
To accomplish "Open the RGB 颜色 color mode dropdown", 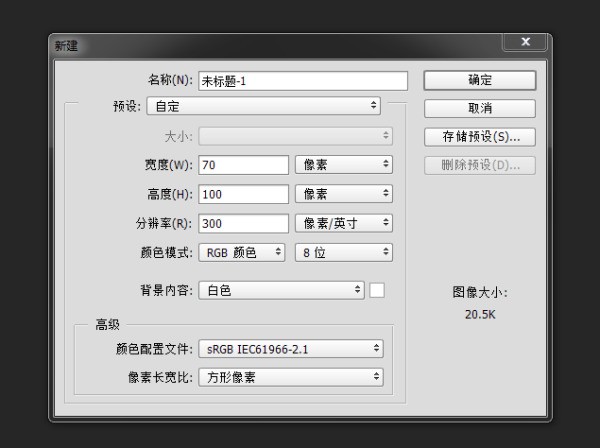I will tap(243, 253).
